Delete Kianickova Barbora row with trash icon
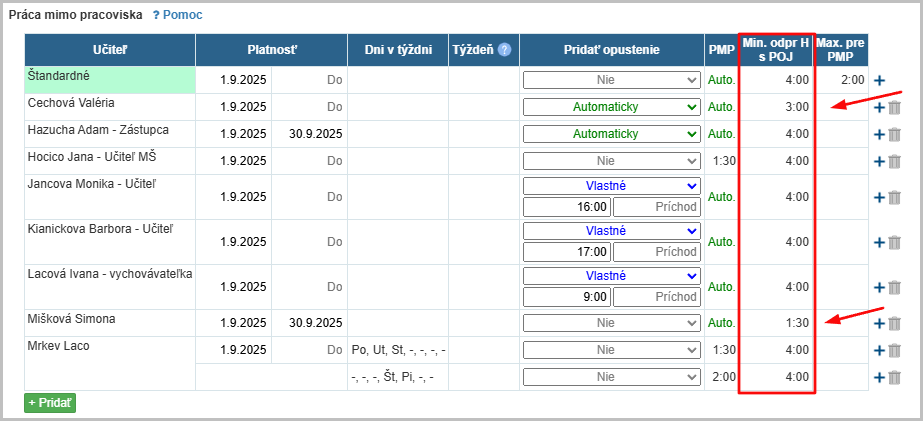923x421 pixels. click(895, 242)
